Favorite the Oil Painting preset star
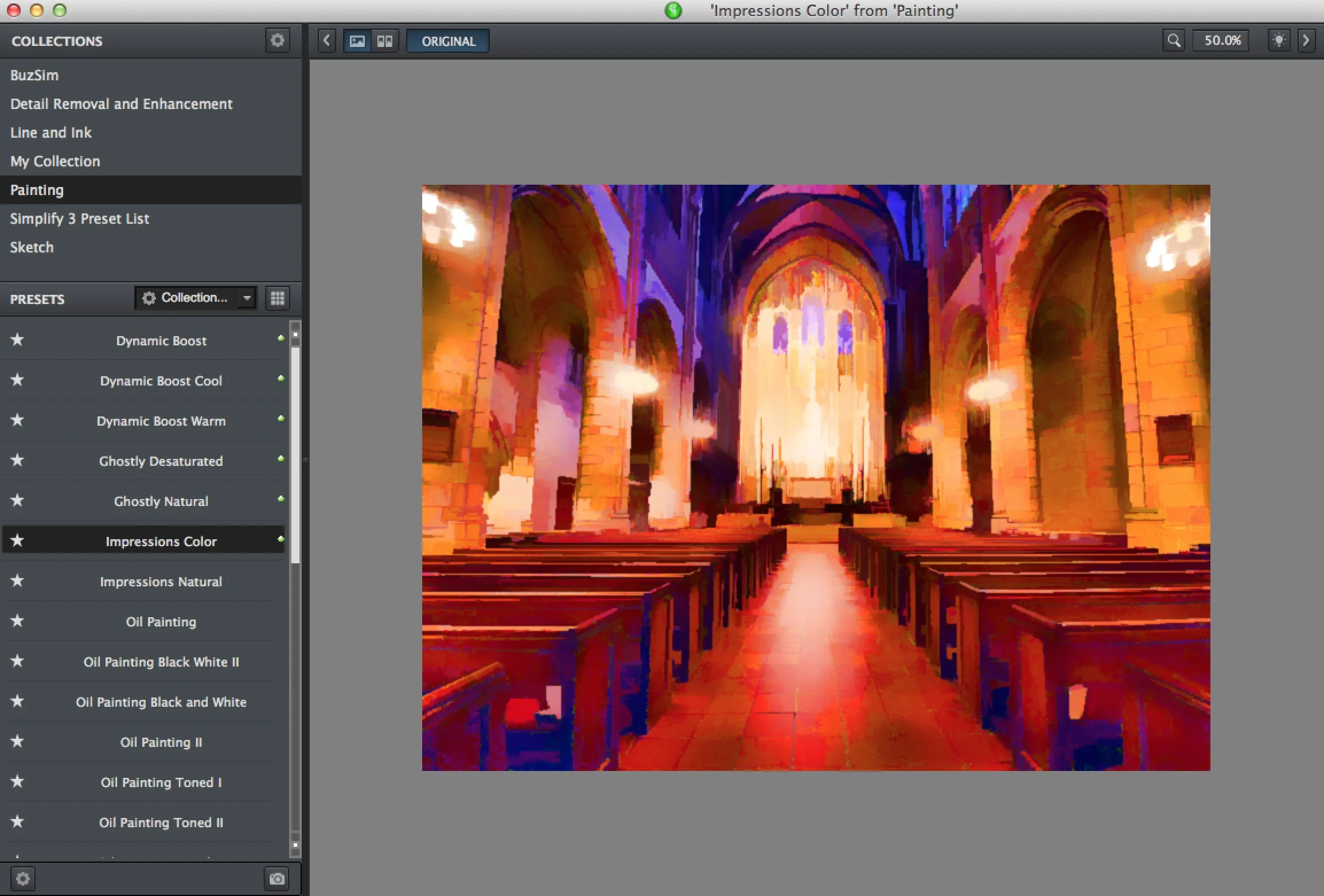Image resolution: width=1324 pixels, height=896 pixels. pos(17,621)
